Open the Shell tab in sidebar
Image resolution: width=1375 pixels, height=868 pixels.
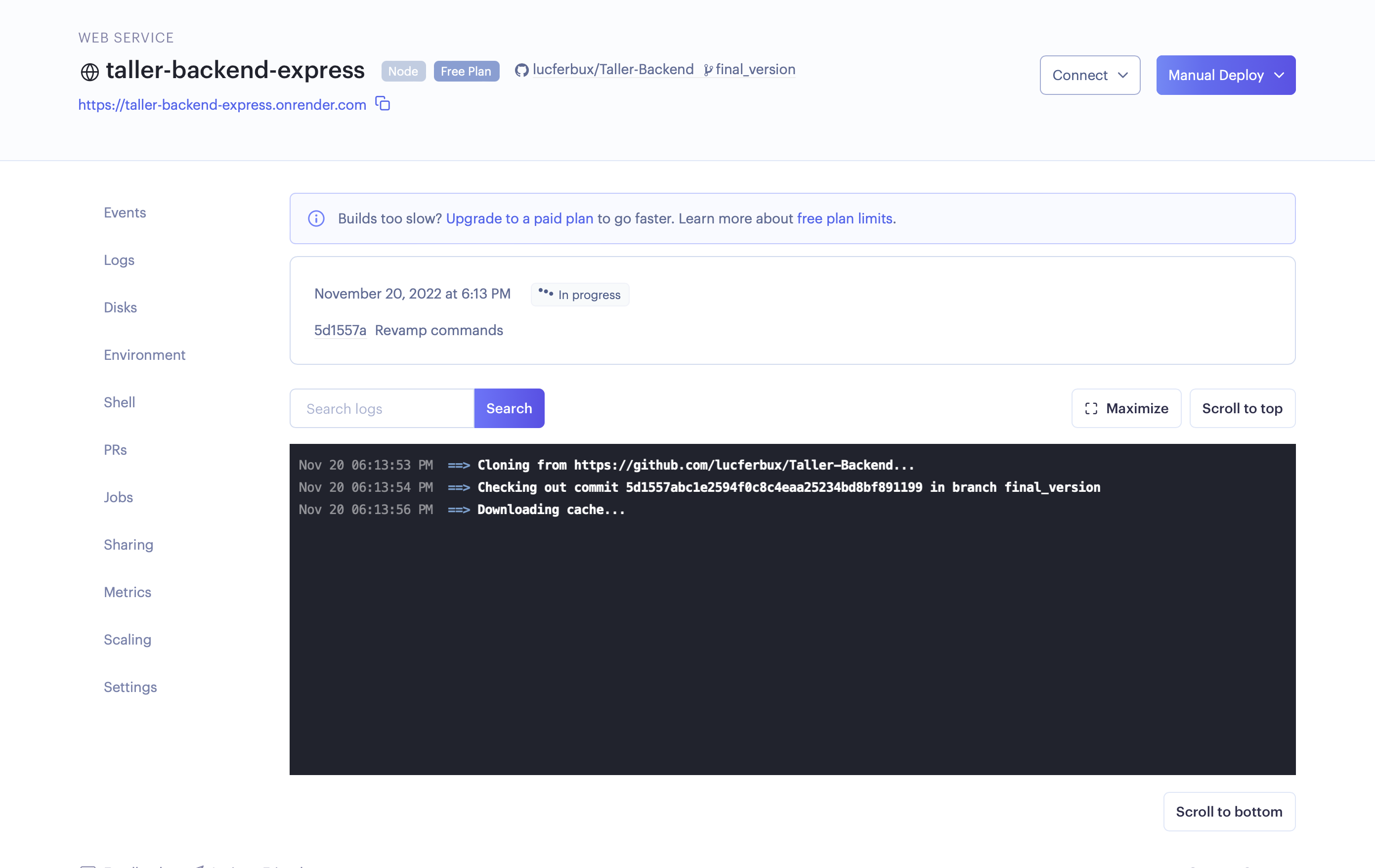[x=119, y=402]
